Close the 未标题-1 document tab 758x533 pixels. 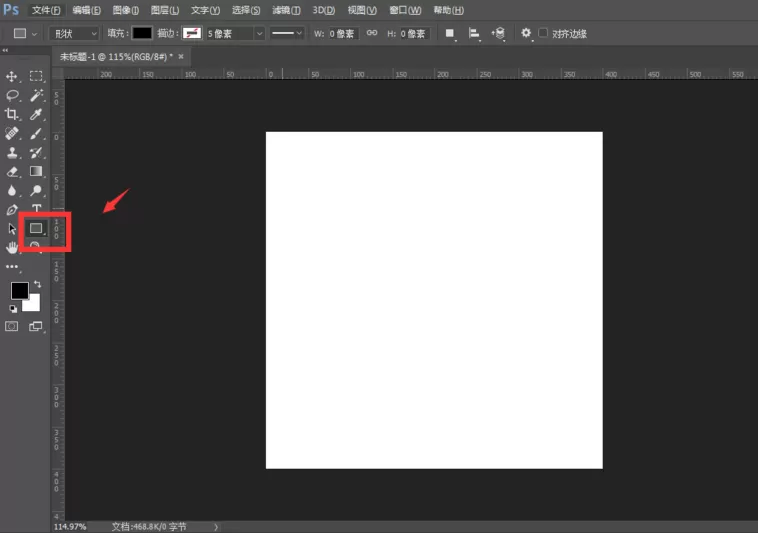(x=181, y=57)
